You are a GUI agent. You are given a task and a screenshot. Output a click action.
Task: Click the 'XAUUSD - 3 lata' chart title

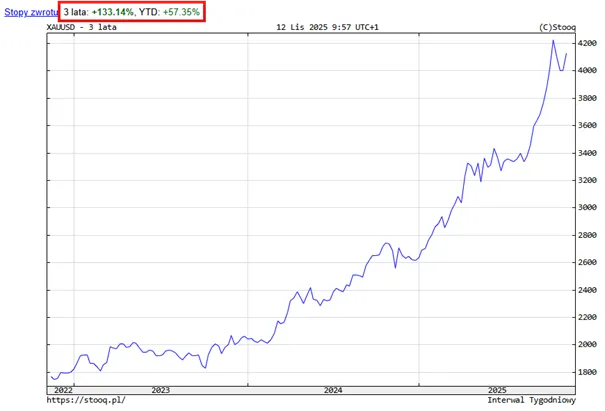pyautogui.click(x=81, y=27)
